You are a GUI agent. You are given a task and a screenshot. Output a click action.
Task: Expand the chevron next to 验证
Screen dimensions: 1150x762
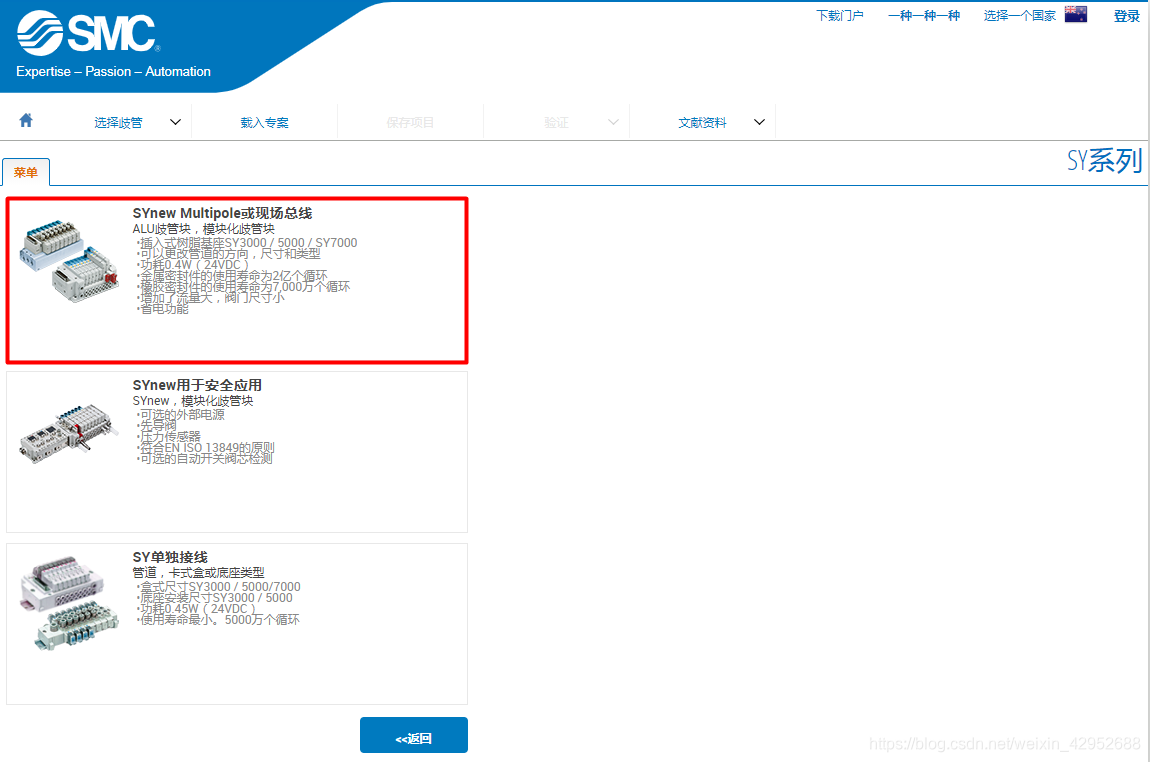tap(614, 122)
